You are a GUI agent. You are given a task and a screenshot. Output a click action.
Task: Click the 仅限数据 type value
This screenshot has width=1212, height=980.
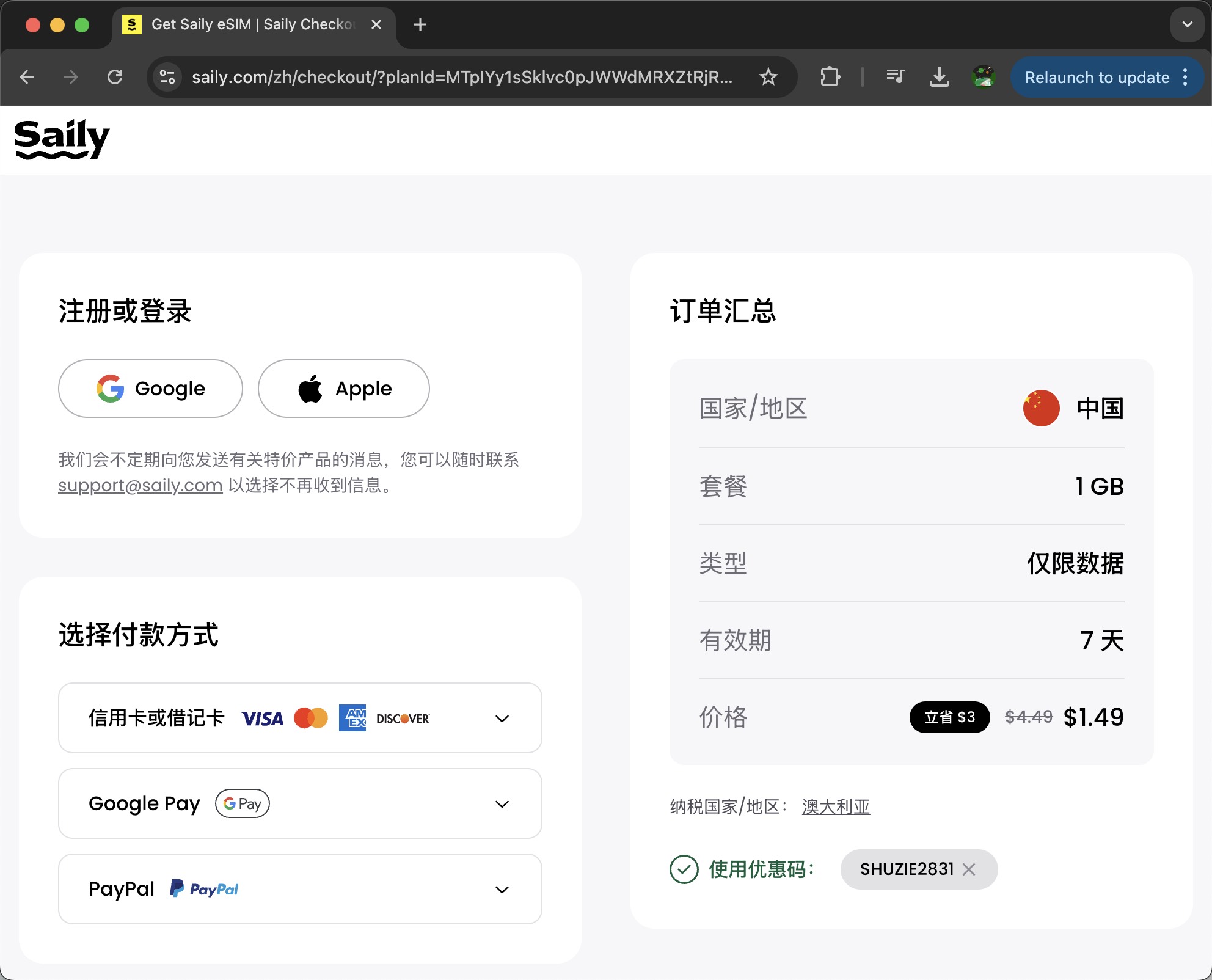coord(1075,563)
